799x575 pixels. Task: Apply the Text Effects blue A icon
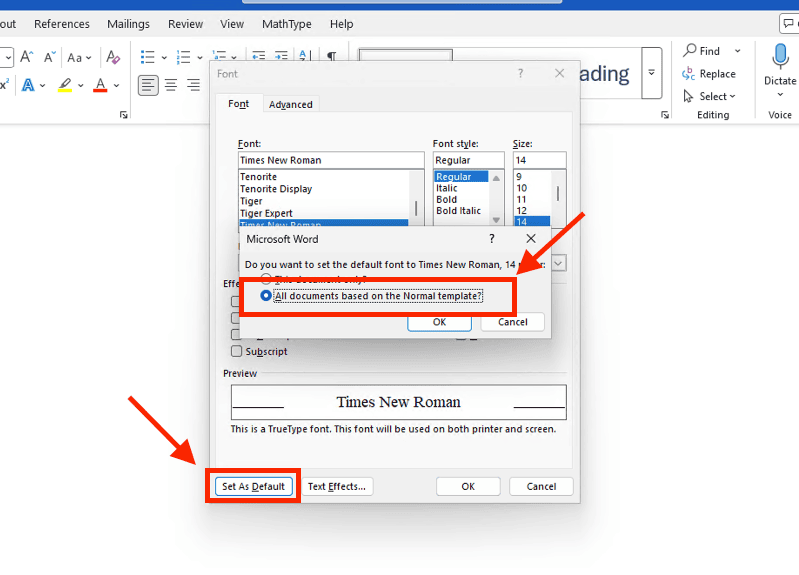28,85
